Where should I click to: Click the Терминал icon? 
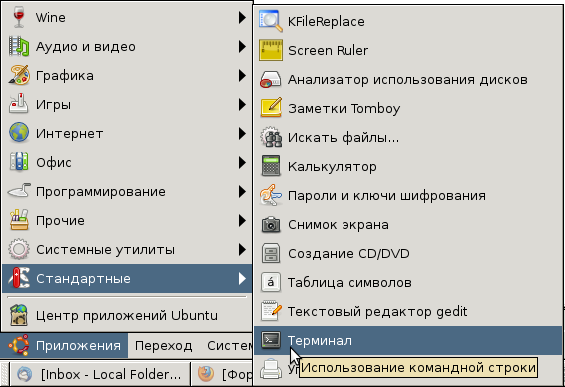271,340
